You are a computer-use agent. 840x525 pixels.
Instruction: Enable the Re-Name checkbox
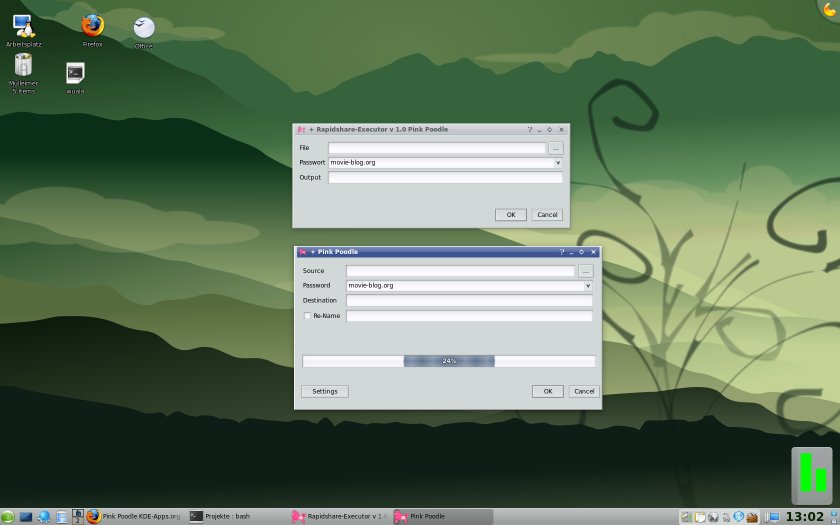pyautogui.click(x=308, y=316)
